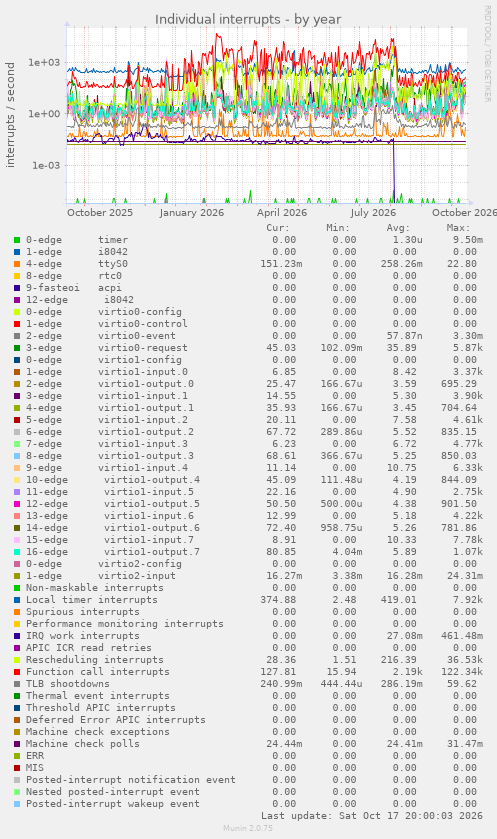The image size is (497, 839).
Task: Click the '36.53k' max for Rescheduling interrupts
Action: pos(465,660)
